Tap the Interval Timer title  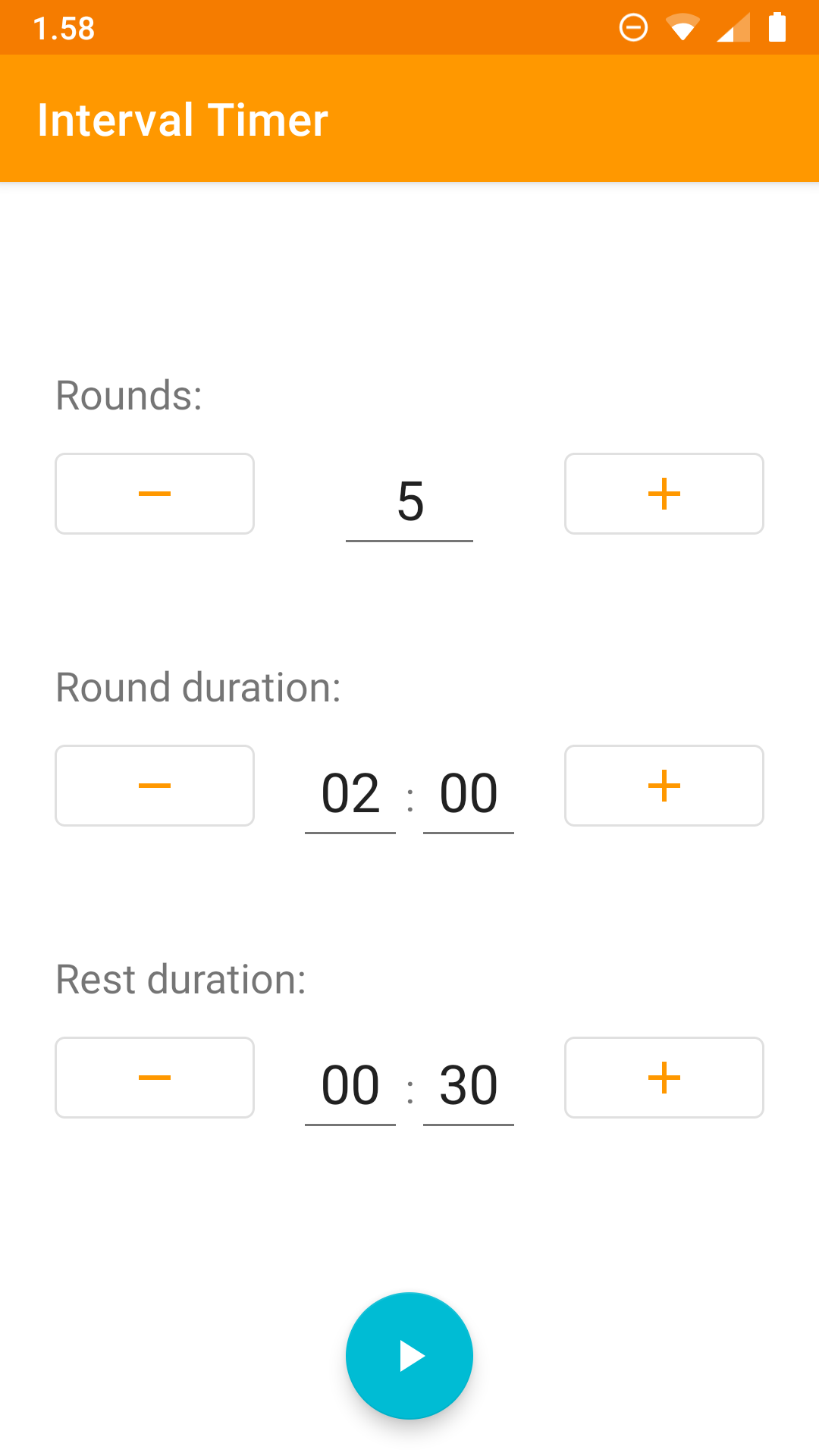pyautogui.click(x=183, y=118)
